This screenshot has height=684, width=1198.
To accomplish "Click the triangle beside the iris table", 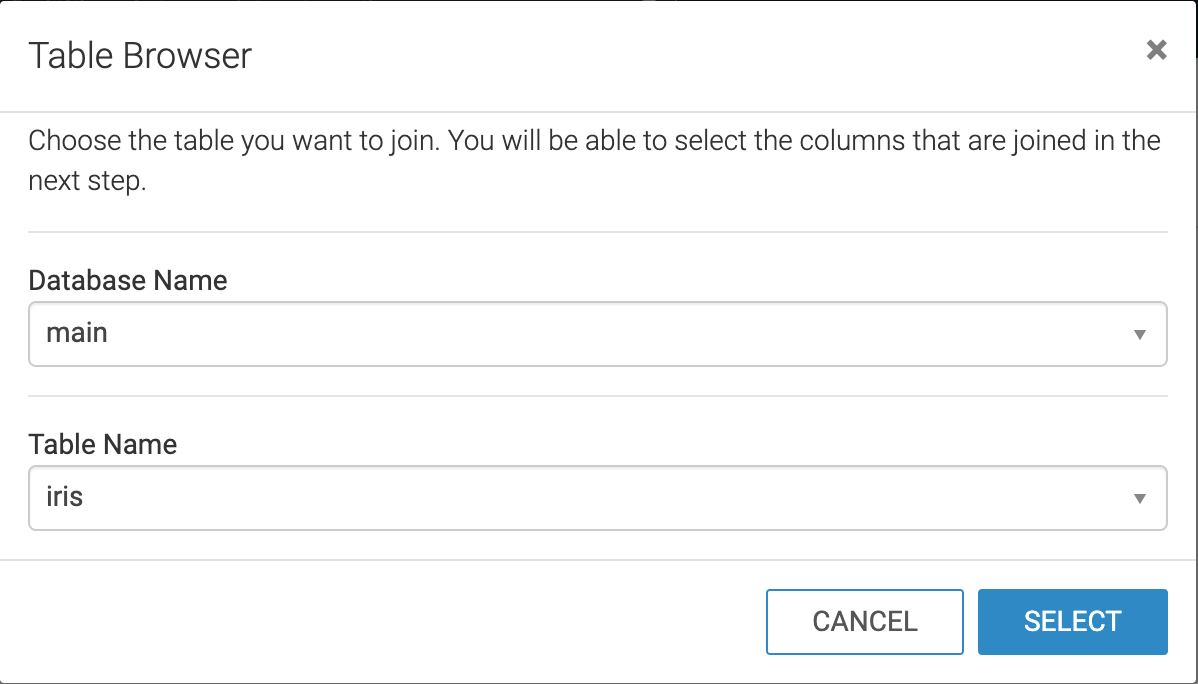I will click(1139, 499).
